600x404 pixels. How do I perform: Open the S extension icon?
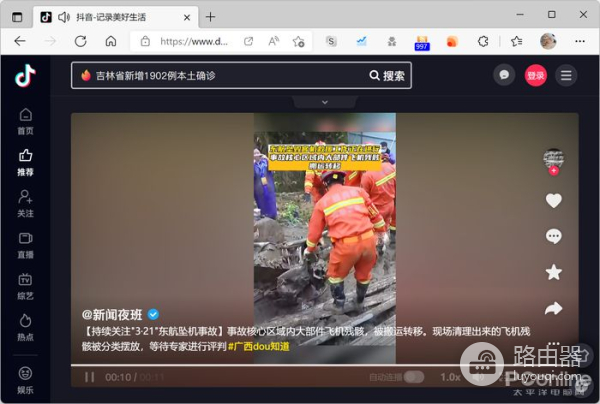(x=331, y=41)
